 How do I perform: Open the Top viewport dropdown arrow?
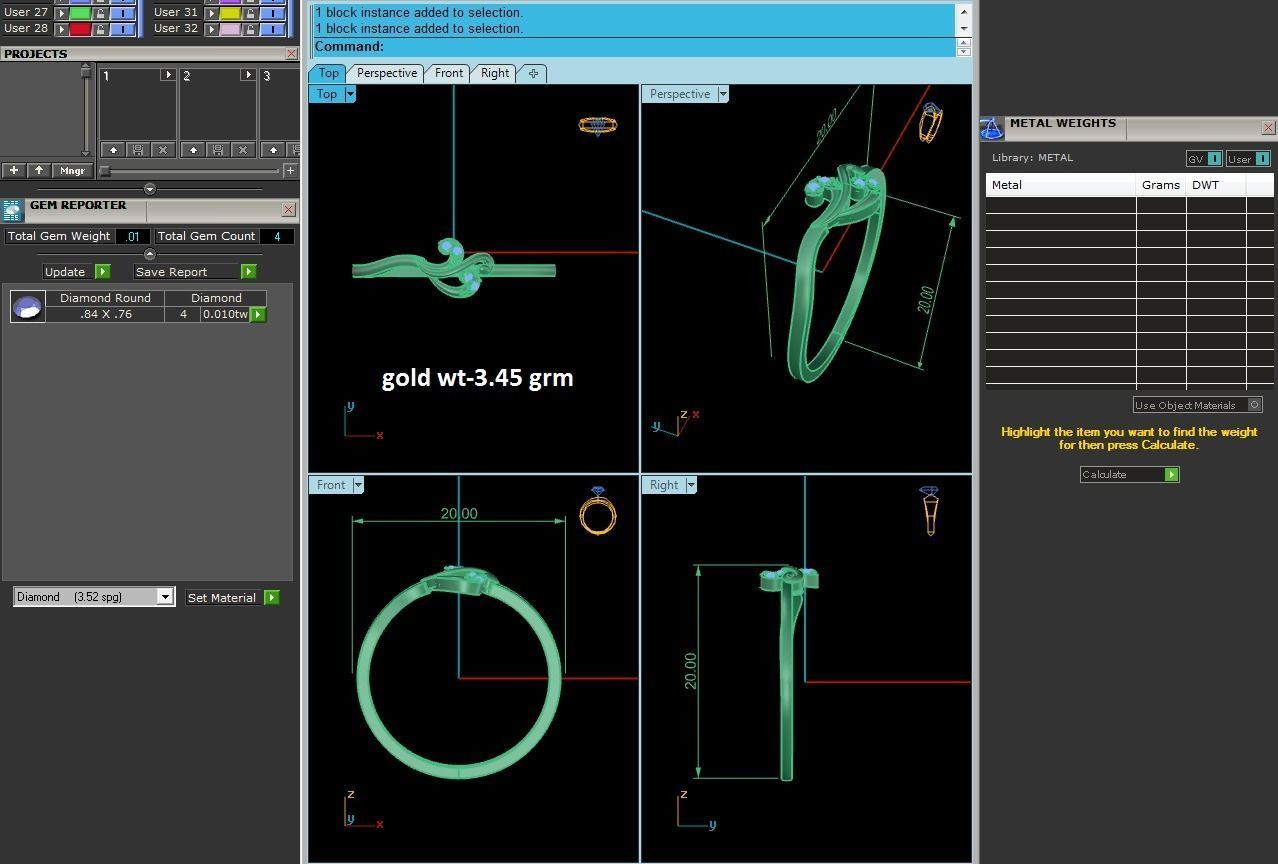point(350,94)
